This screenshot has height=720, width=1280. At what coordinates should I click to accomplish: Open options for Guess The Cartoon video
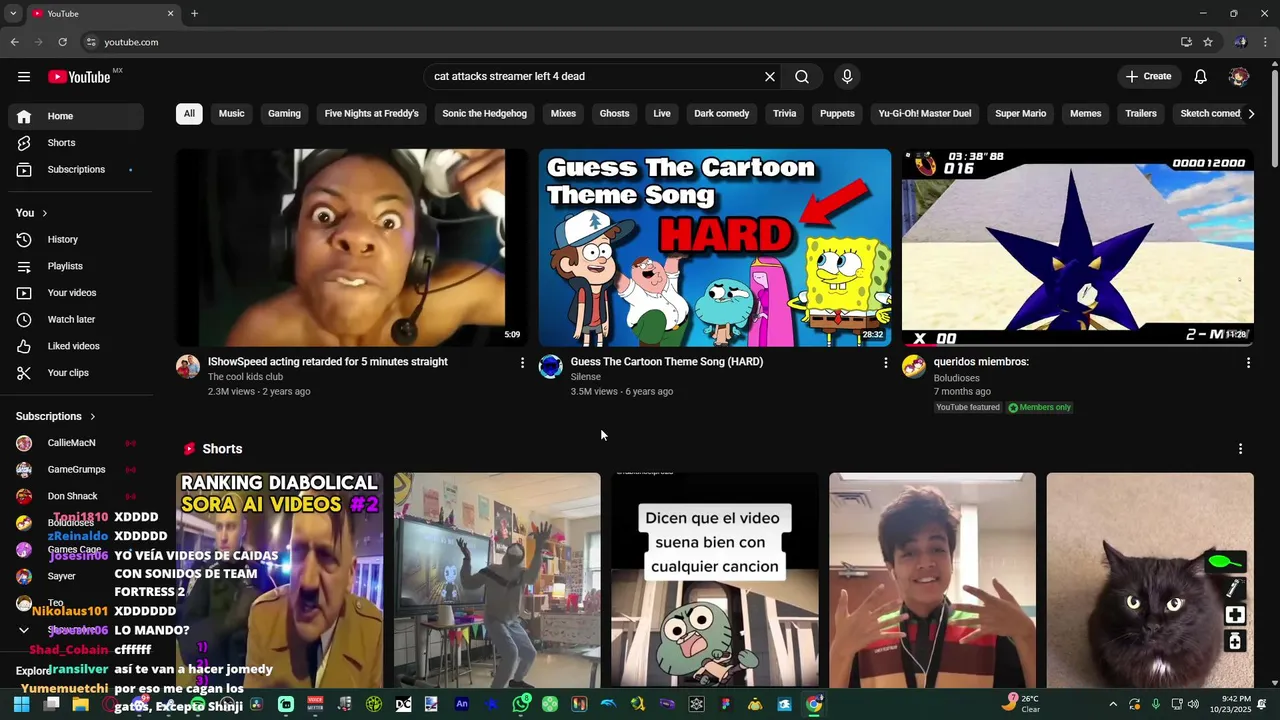pyautogui.click(x=885, y=363)
